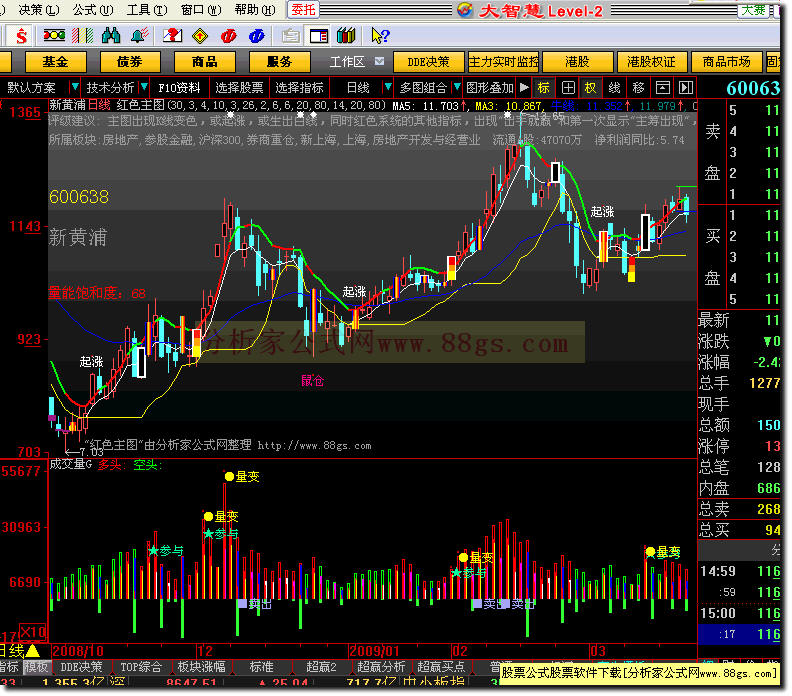
Task: Activate the context help cursor icon
Action: click(380, 35)
